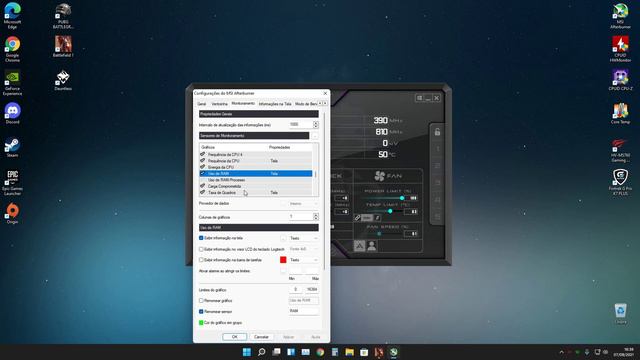Click red taskbar color swatch
The image size is (640, 360).
[283, 260]
